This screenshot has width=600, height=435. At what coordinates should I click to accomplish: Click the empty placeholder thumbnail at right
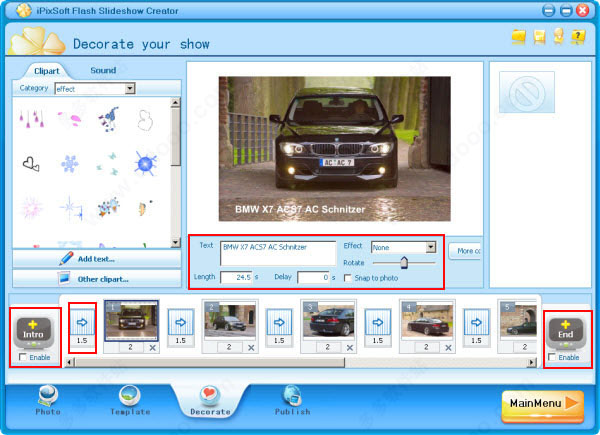tap(527, 92)
